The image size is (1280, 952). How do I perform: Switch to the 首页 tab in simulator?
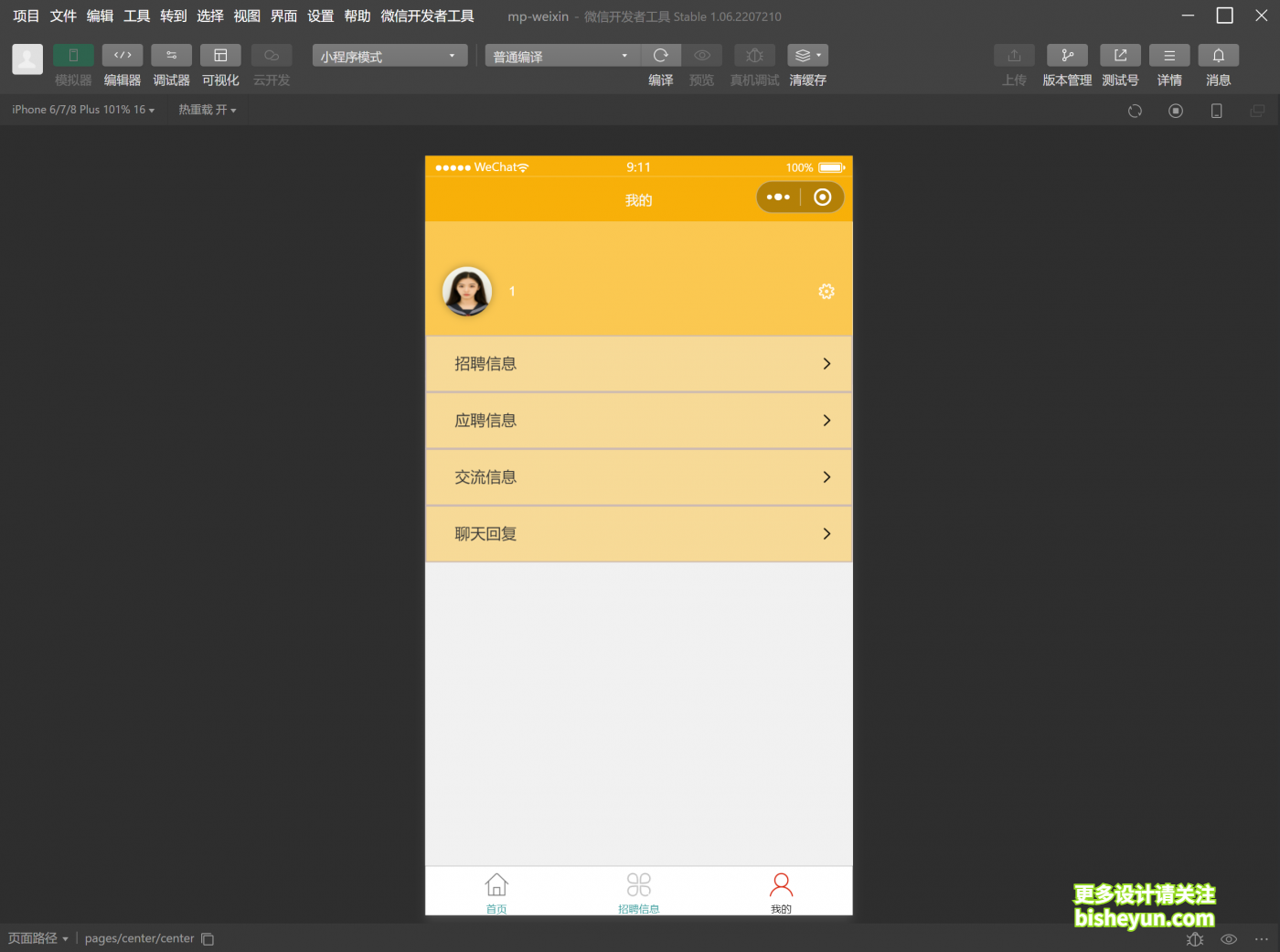tap(496, 893)
